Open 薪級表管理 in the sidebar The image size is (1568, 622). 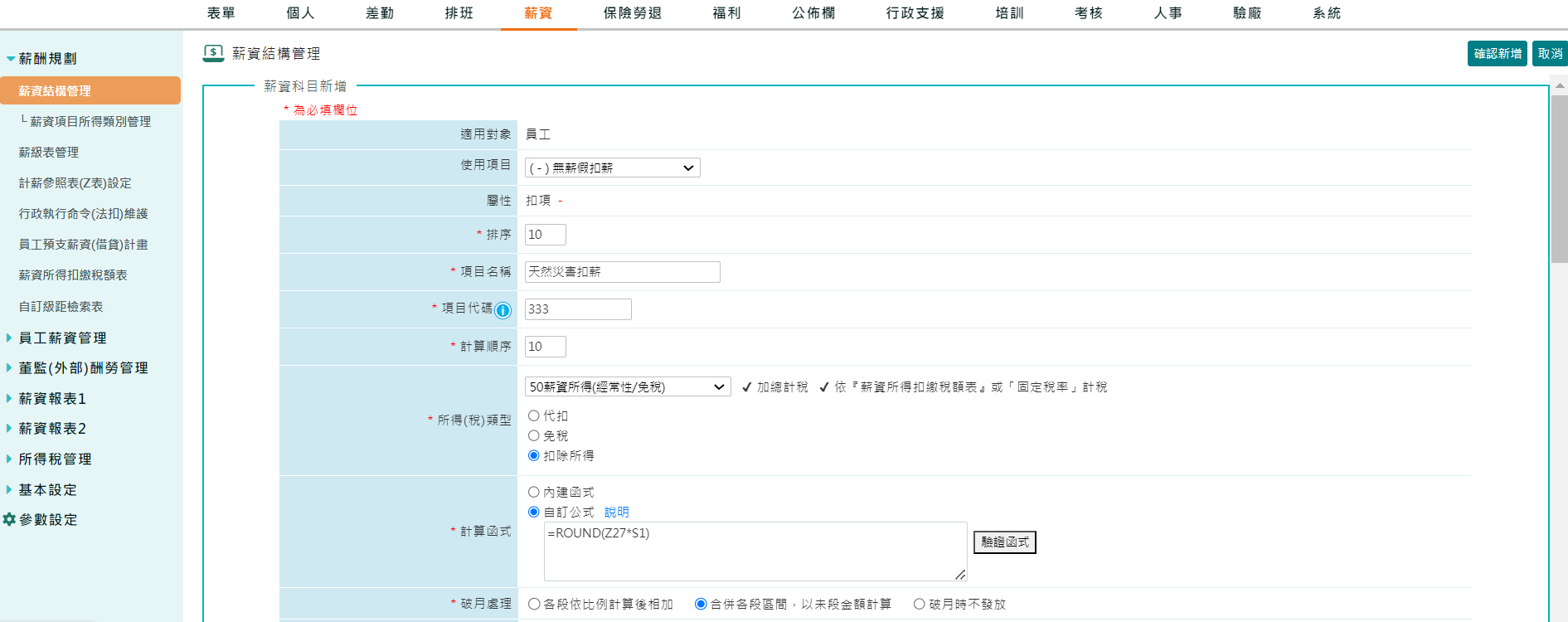coord(49,152)
